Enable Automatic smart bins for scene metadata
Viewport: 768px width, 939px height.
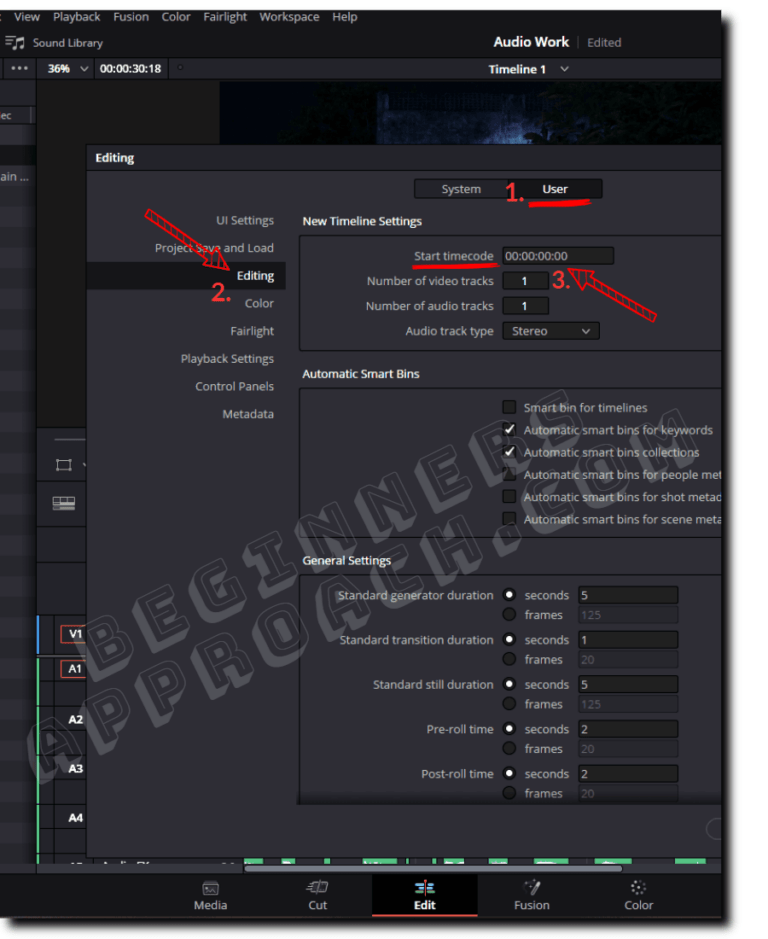tap(509, 519)
